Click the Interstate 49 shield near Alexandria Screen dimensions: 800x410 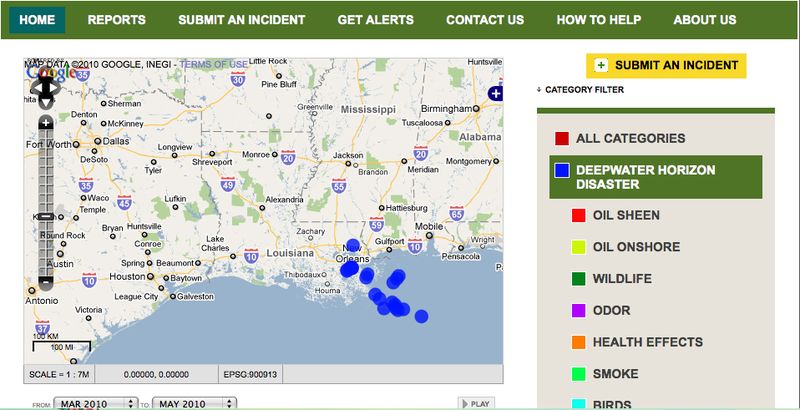coord(228,184)
